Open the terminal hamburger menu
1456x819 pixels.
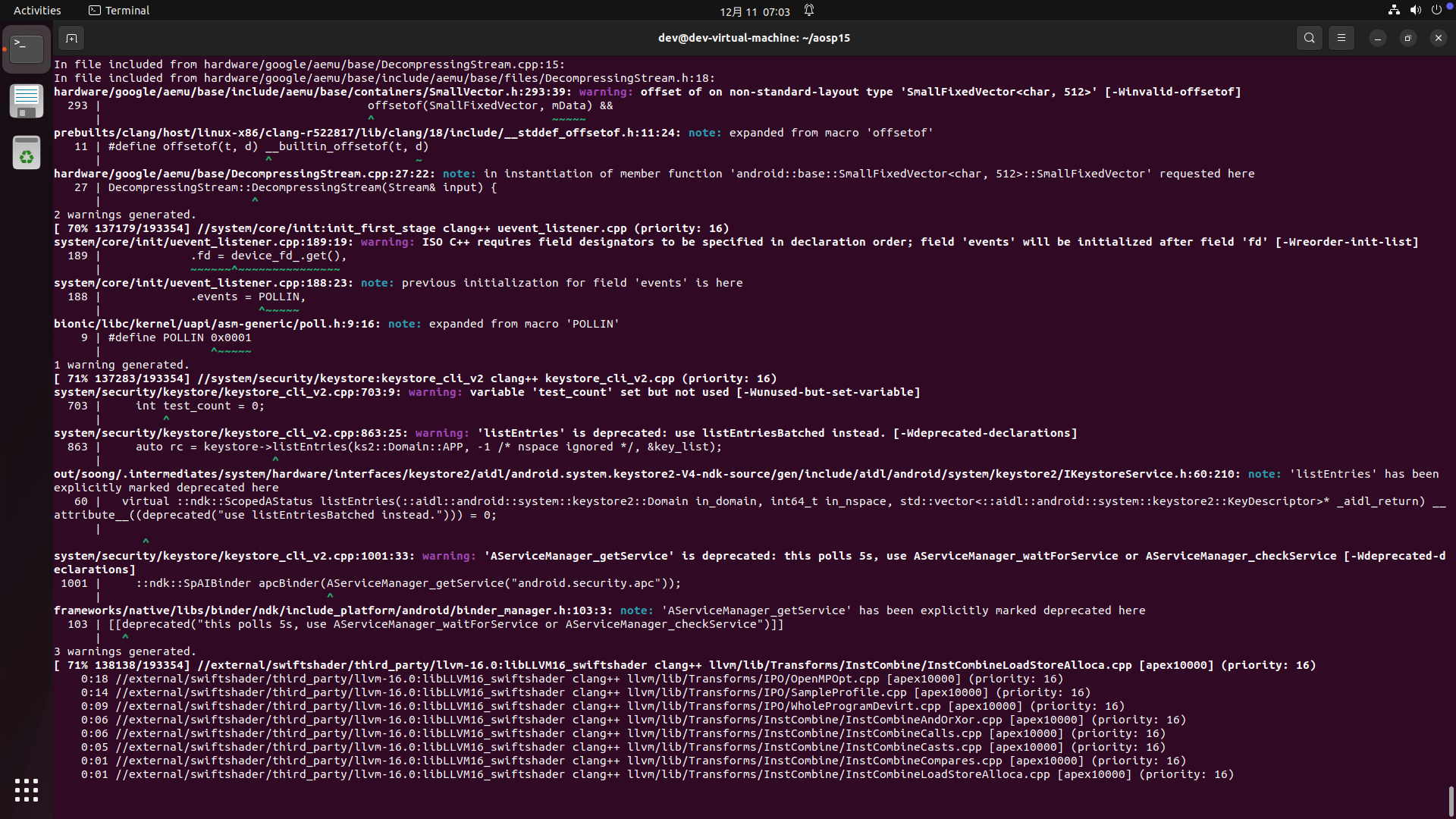click(x=1341, y=38)
